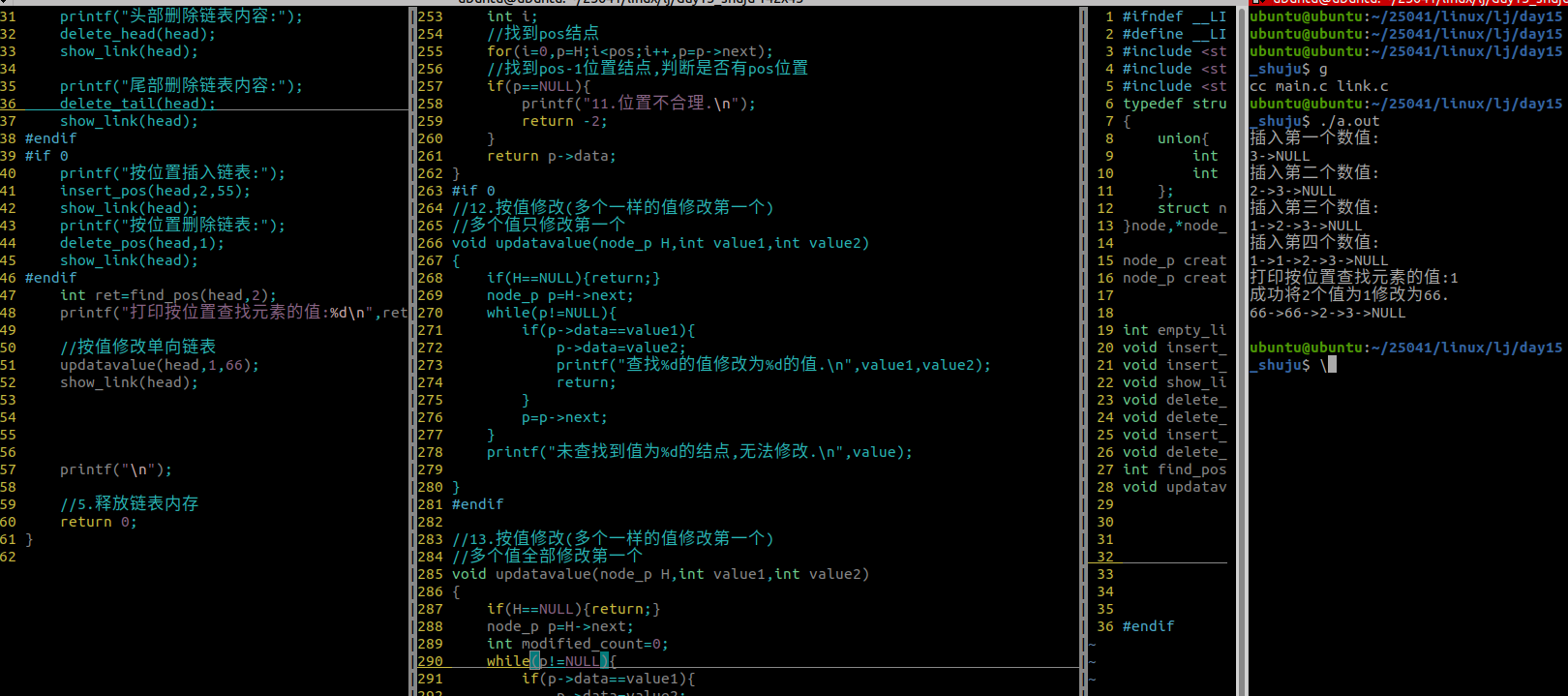Click return 0; on line 60

coord(99,522)
